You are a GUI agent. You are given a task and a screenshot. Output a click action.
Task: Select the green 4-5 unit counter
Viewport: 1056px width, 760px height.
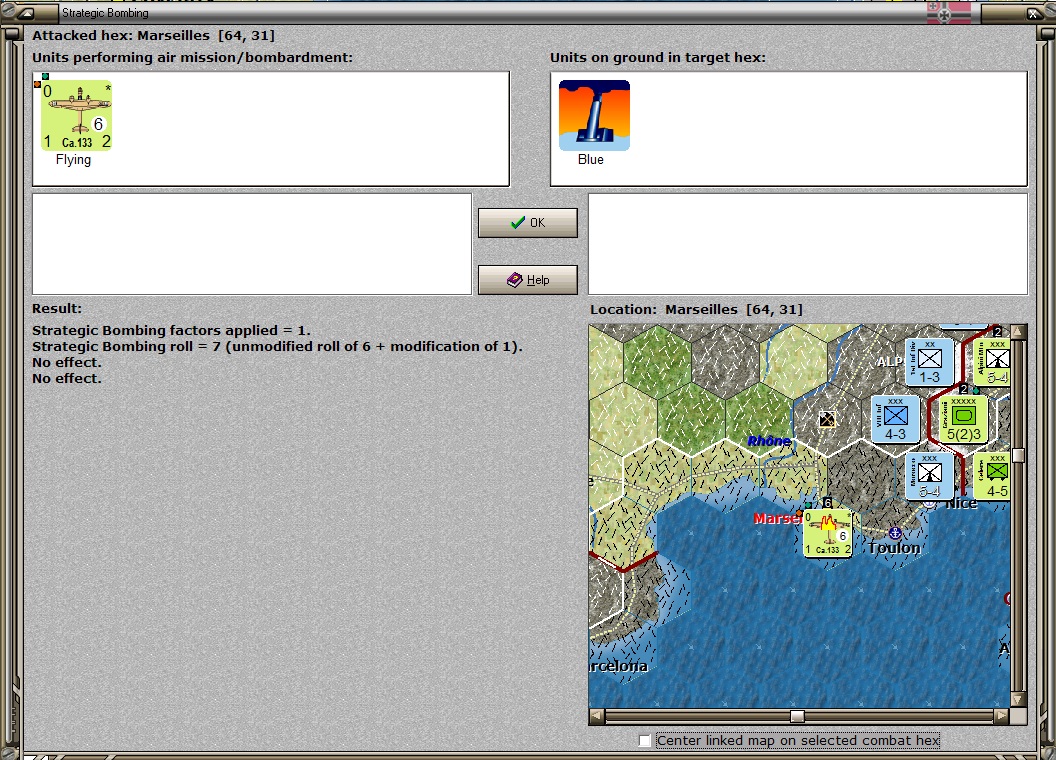click(993, 476)
